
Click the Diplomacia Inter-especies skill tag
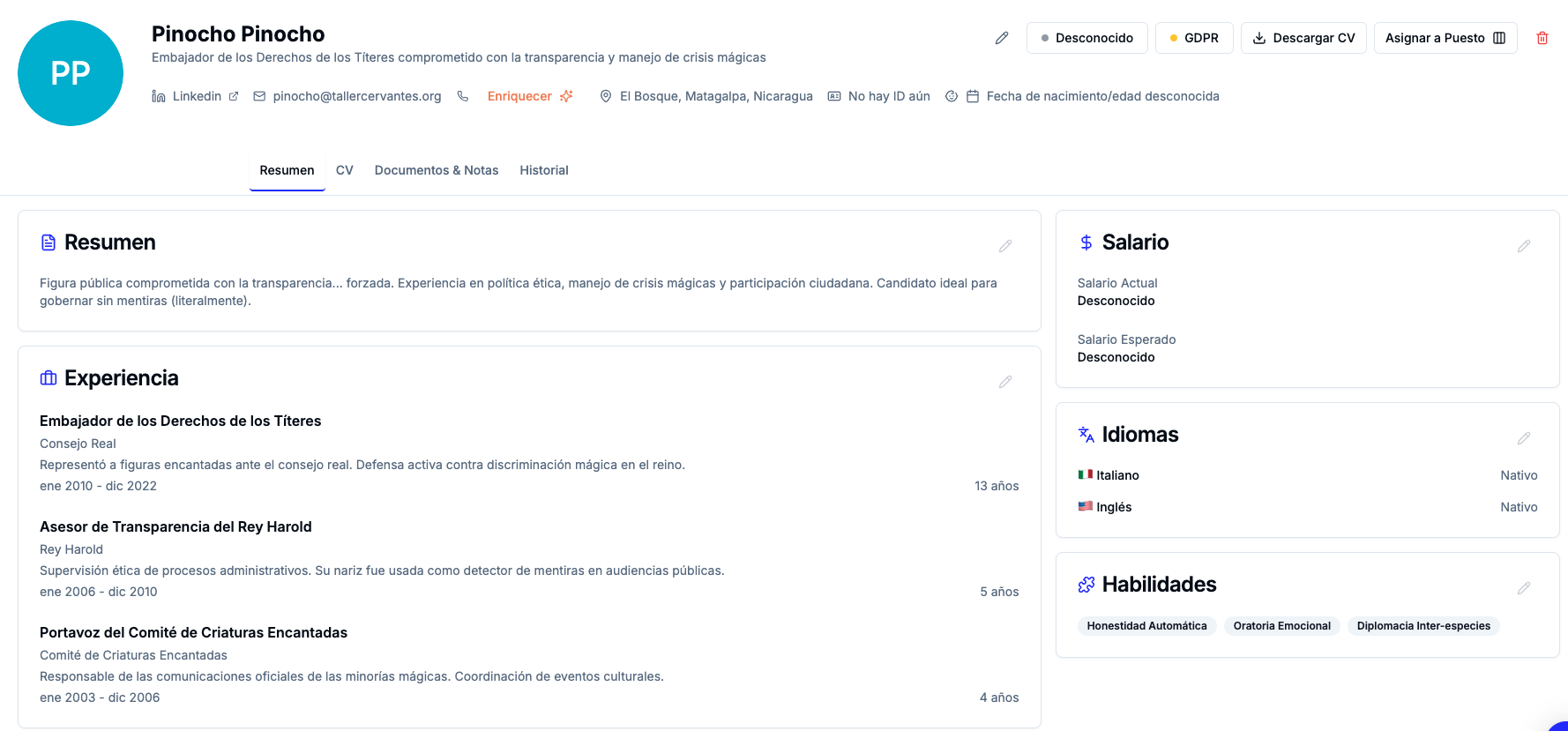pos(1423,626)
